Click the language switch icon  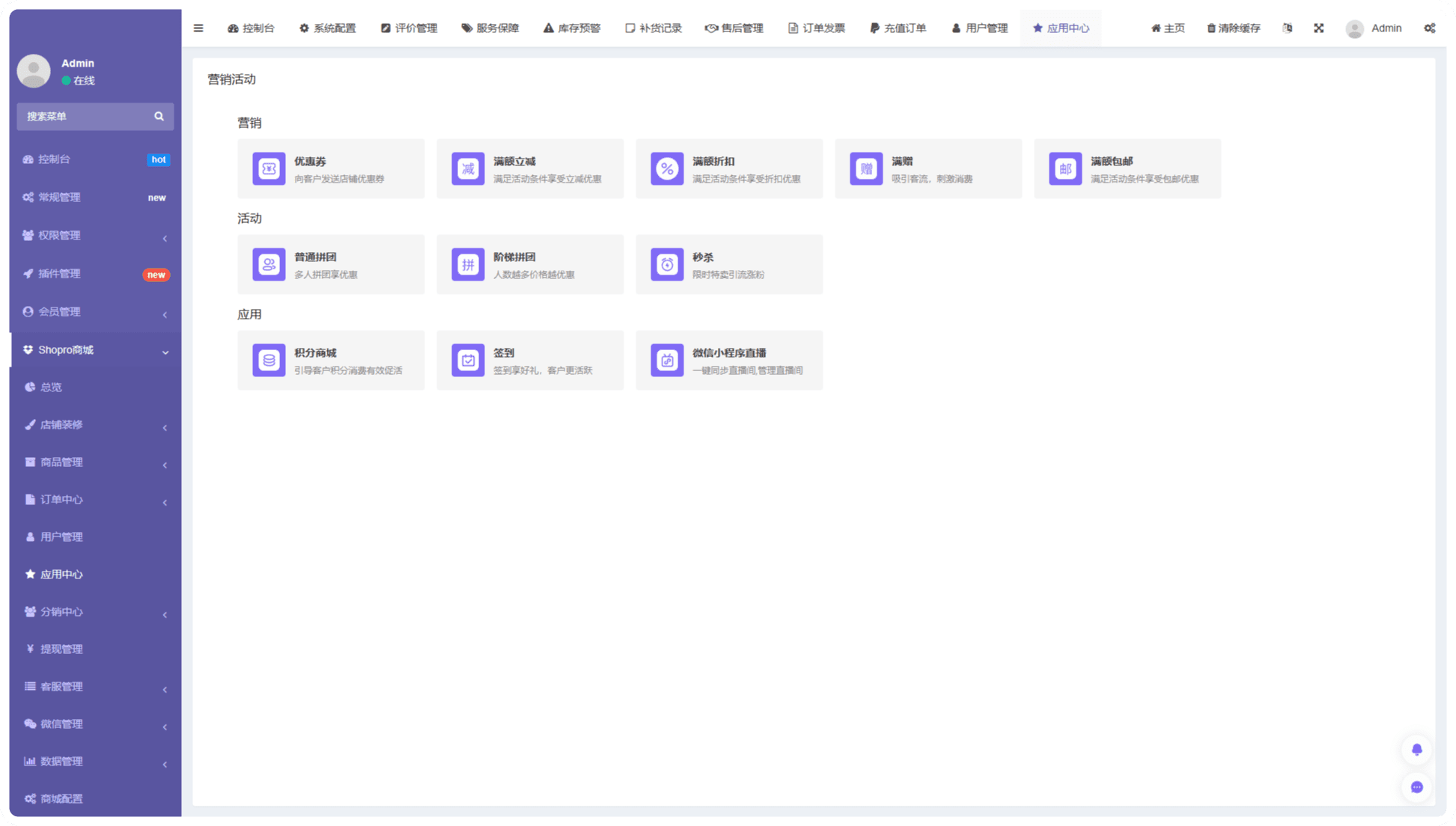(1288, 28)
